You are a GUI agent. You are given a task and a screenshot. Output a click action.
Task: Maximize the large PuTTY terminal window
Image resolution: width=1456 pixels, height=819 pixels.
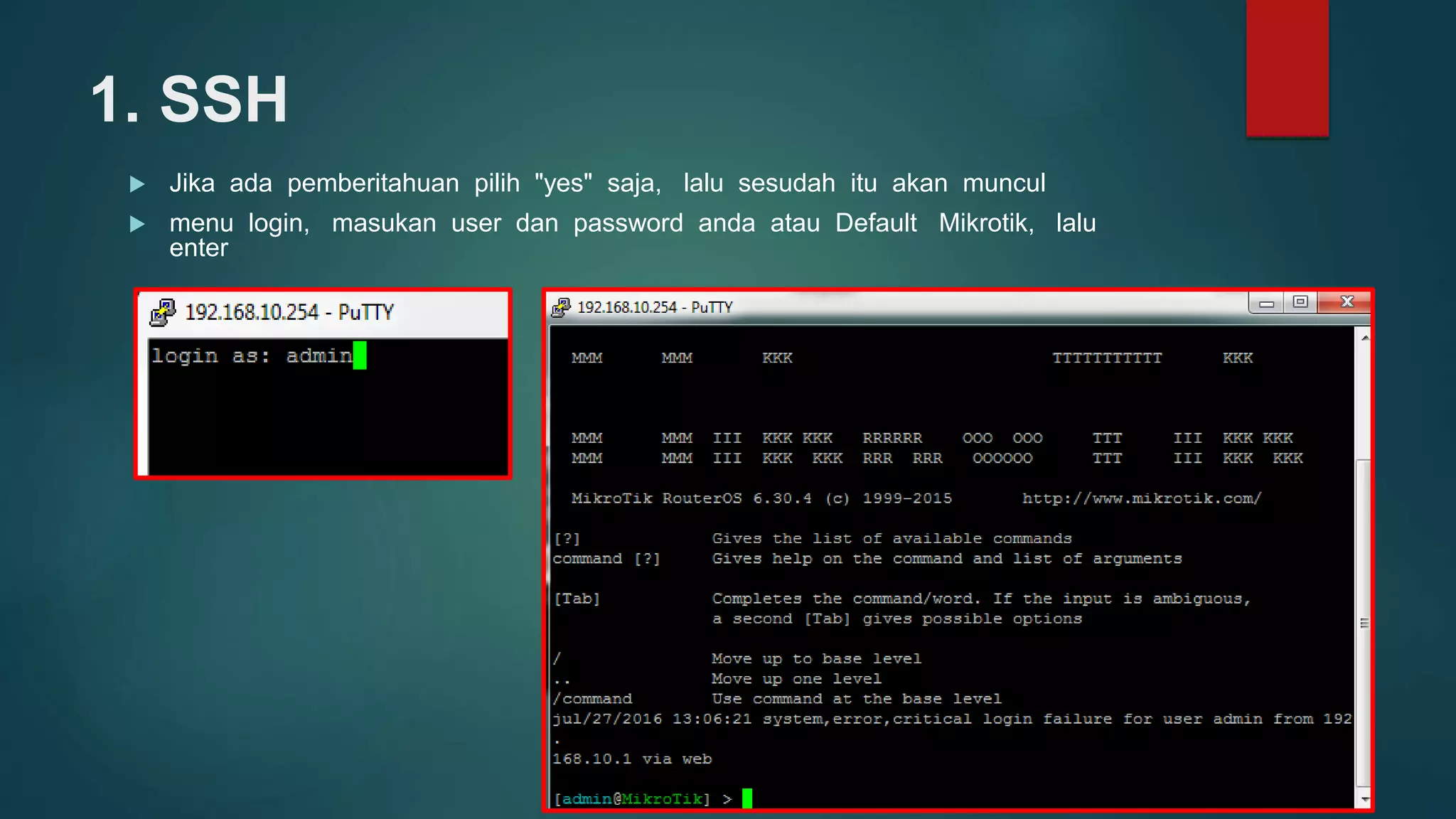click(x=1300, y=302)
